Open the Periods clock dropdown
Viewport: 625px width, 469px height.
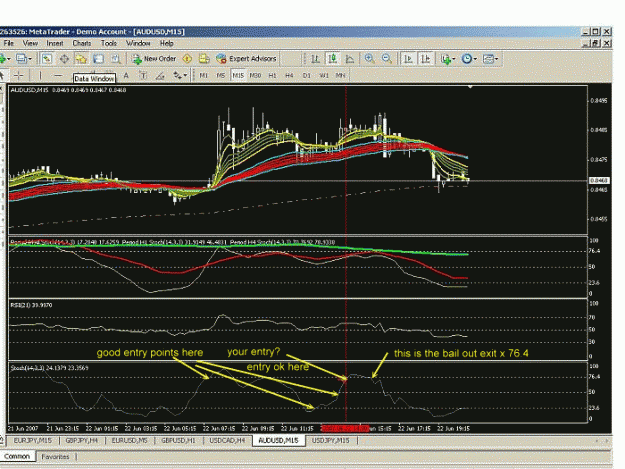coord(469,59)
